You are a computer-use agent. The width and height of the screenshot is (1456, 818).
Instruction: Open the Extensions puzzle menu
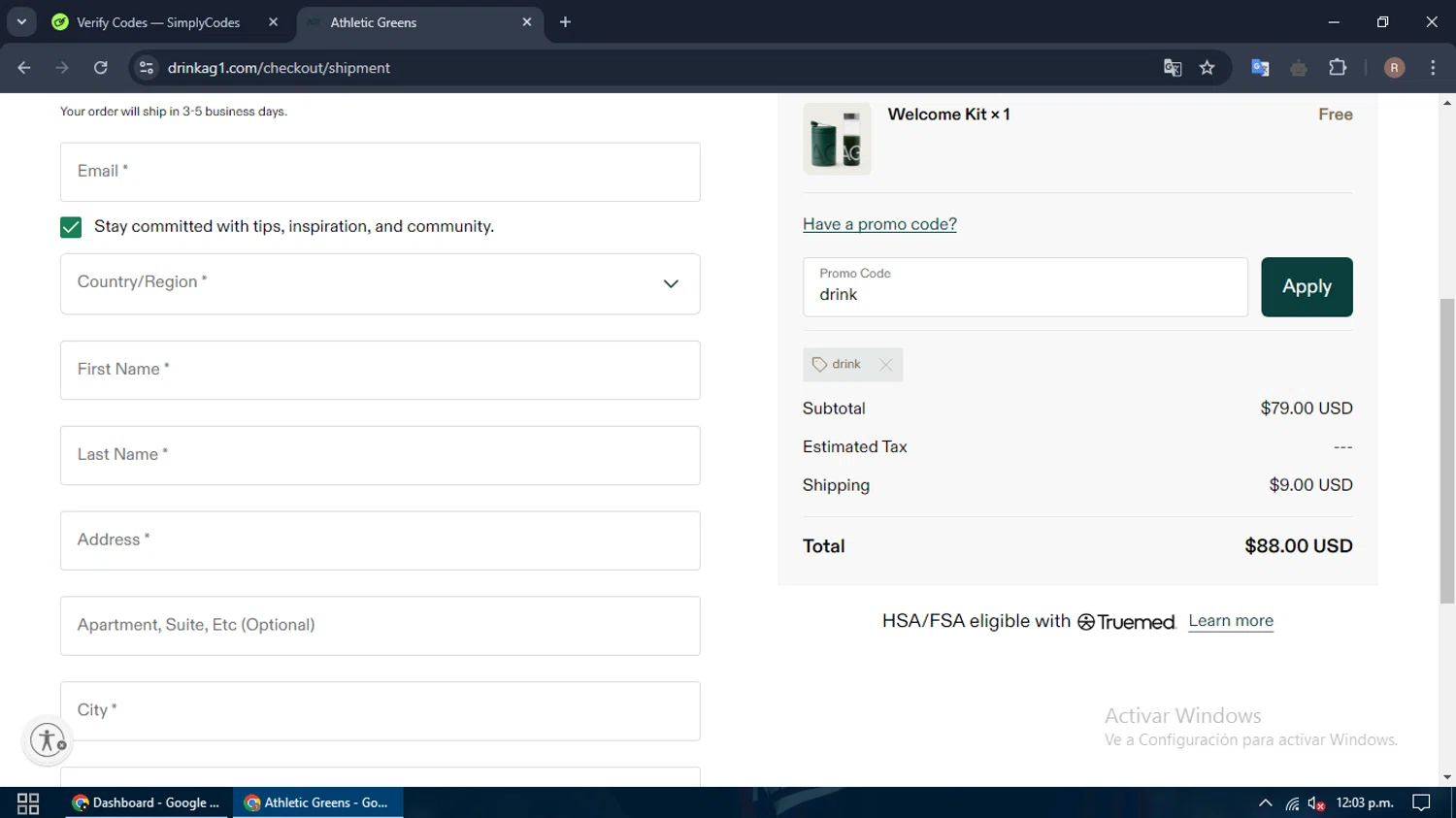(x=1338, y=68)
